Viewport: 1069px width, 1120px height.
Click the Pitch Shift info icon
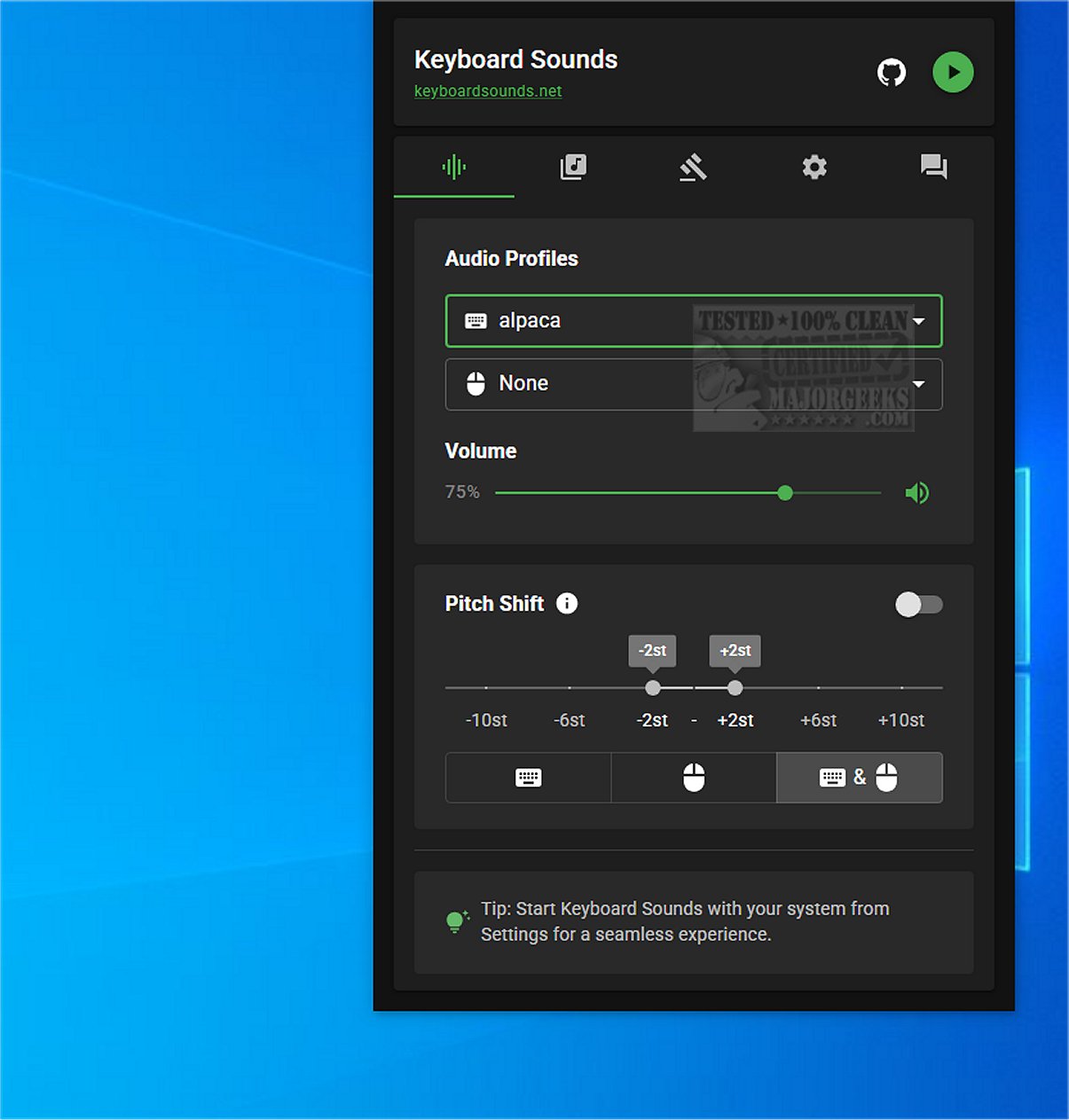pos(567,604)
